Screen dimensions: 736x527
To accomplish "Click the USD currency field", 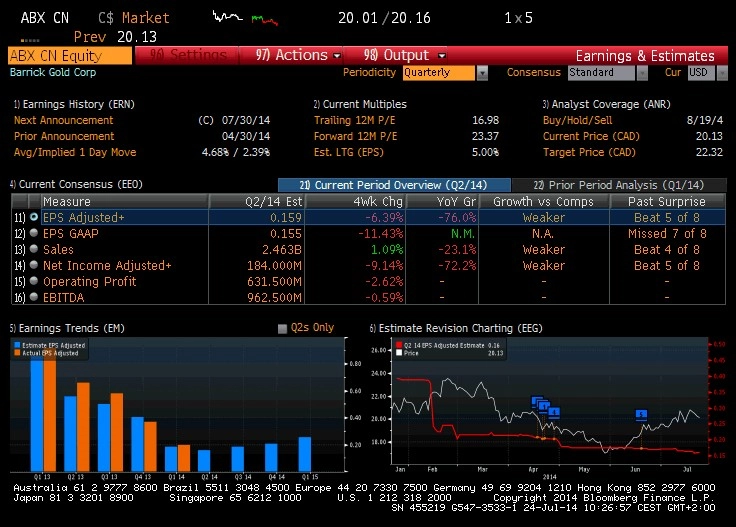I will 701,73.
